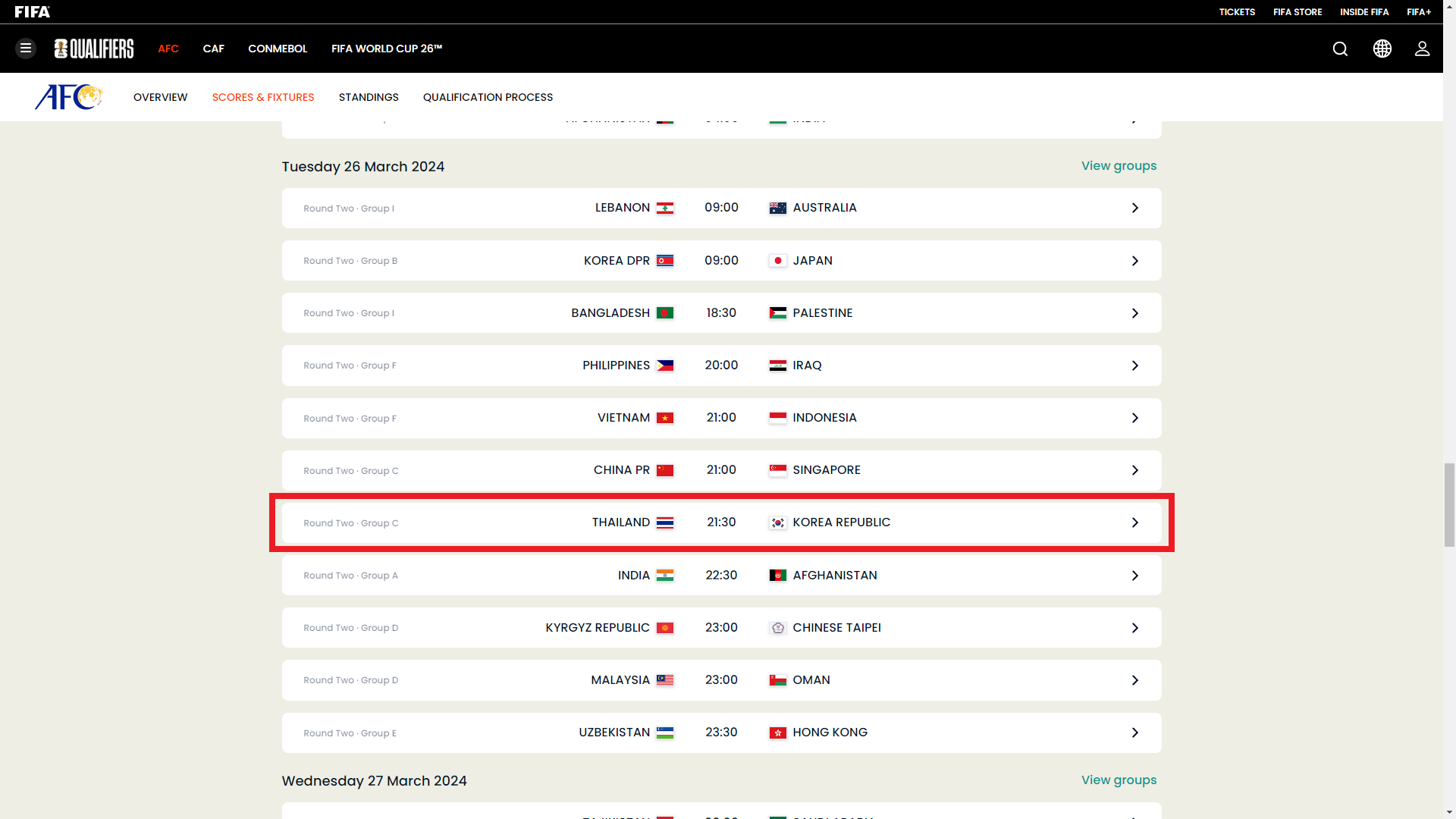1456x819 pixels.
Task: Click the Korea Republic flag icon
Action: pos(777,522)
